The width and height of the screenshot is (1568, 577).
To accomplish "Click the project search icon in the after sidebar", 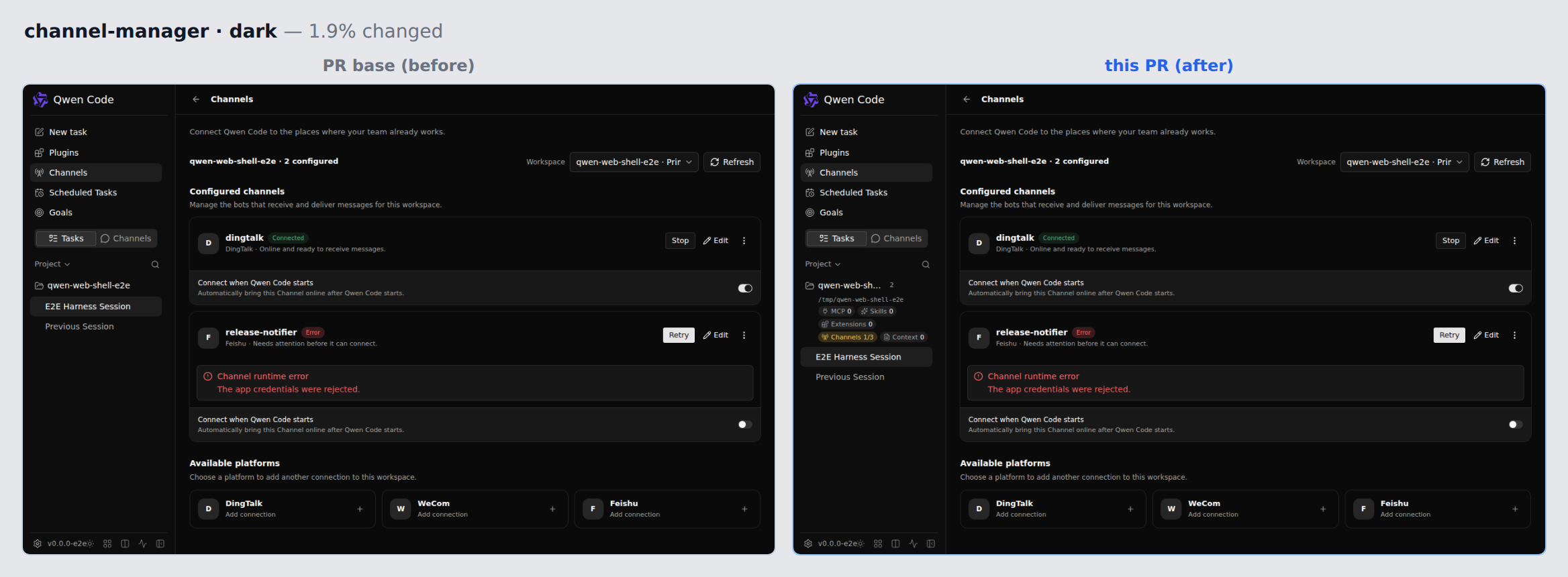I will 926,264.
